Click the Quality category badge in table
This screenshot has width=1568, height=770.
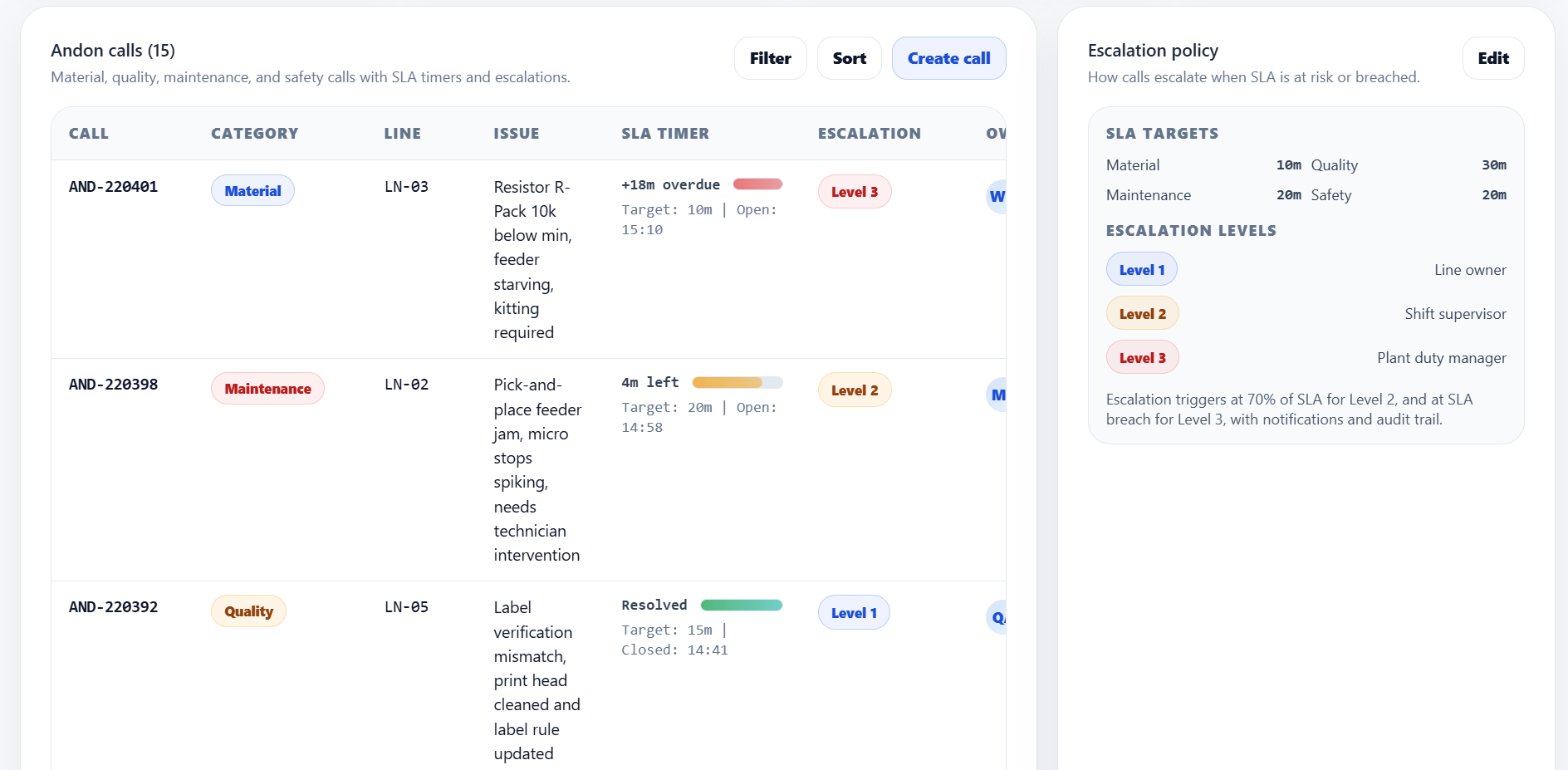(x=248, y=611)
